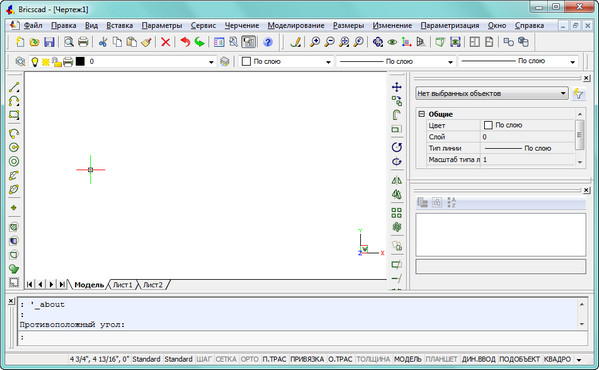The width and height of the screenshot is (599, 370).
Task: Open the Файл menu
Action: coord(33,26)
